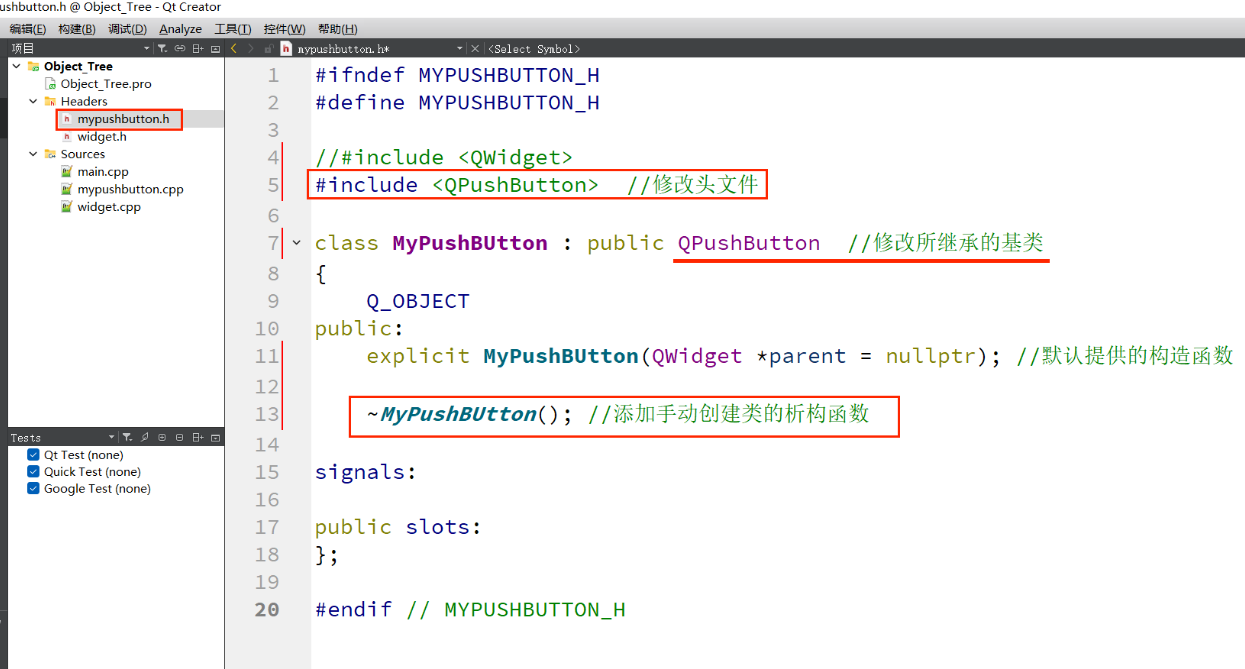Open the 构建(B) menu
Viewport: 1245px width, 669px height.
[x=77, y=29]
